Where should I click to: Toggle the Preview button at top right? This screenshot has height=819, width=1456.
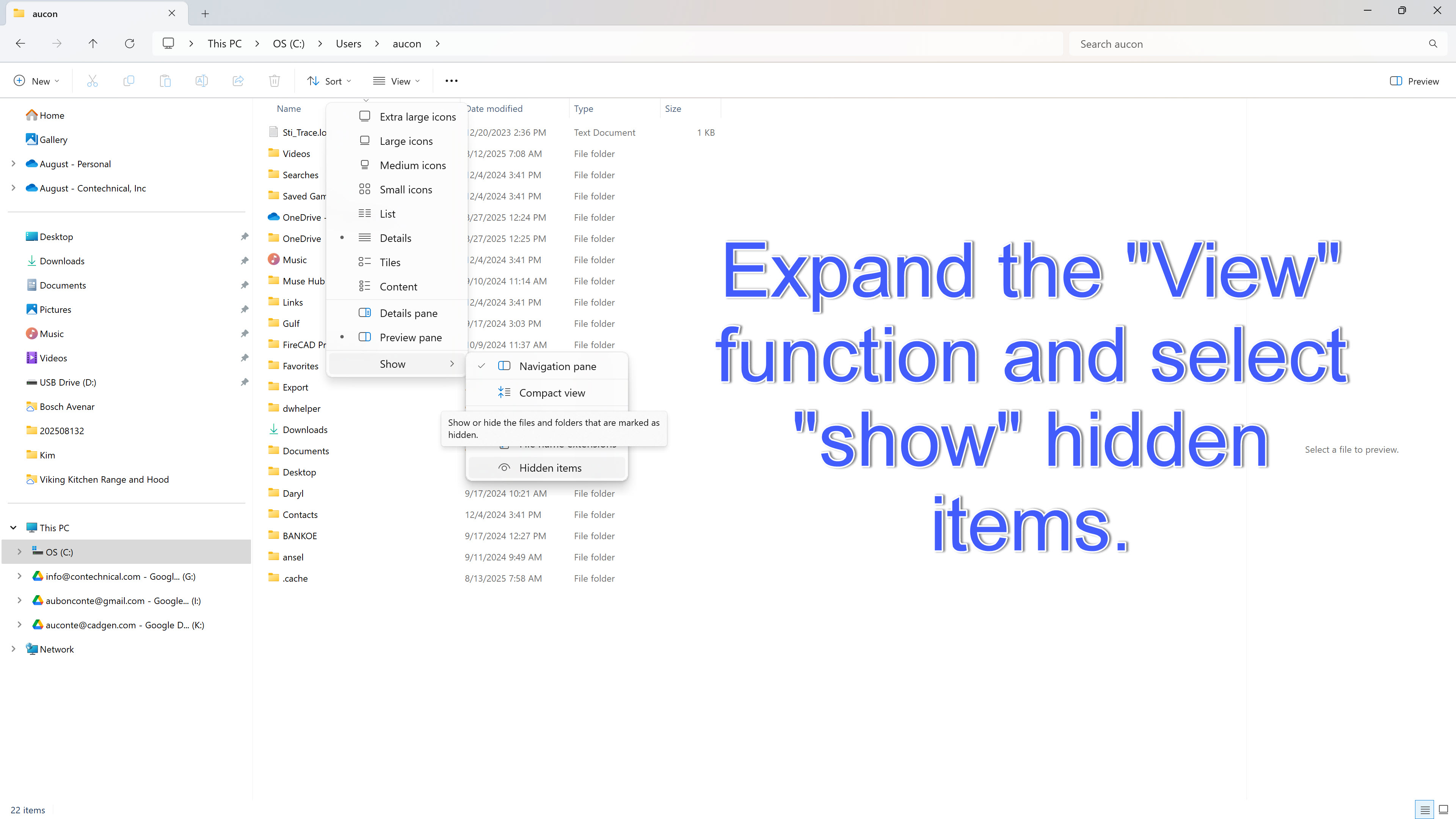click(1414, 81)
